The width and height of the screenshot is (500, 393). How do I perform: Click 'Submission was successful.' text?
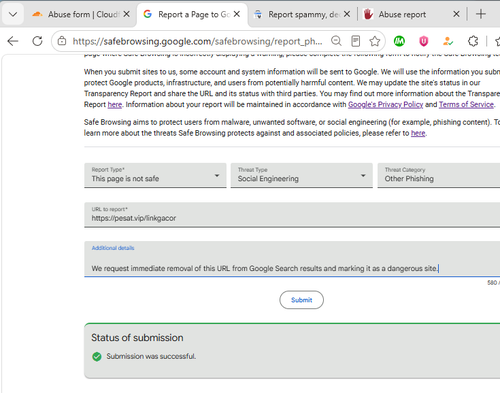(x=151, y=356)
